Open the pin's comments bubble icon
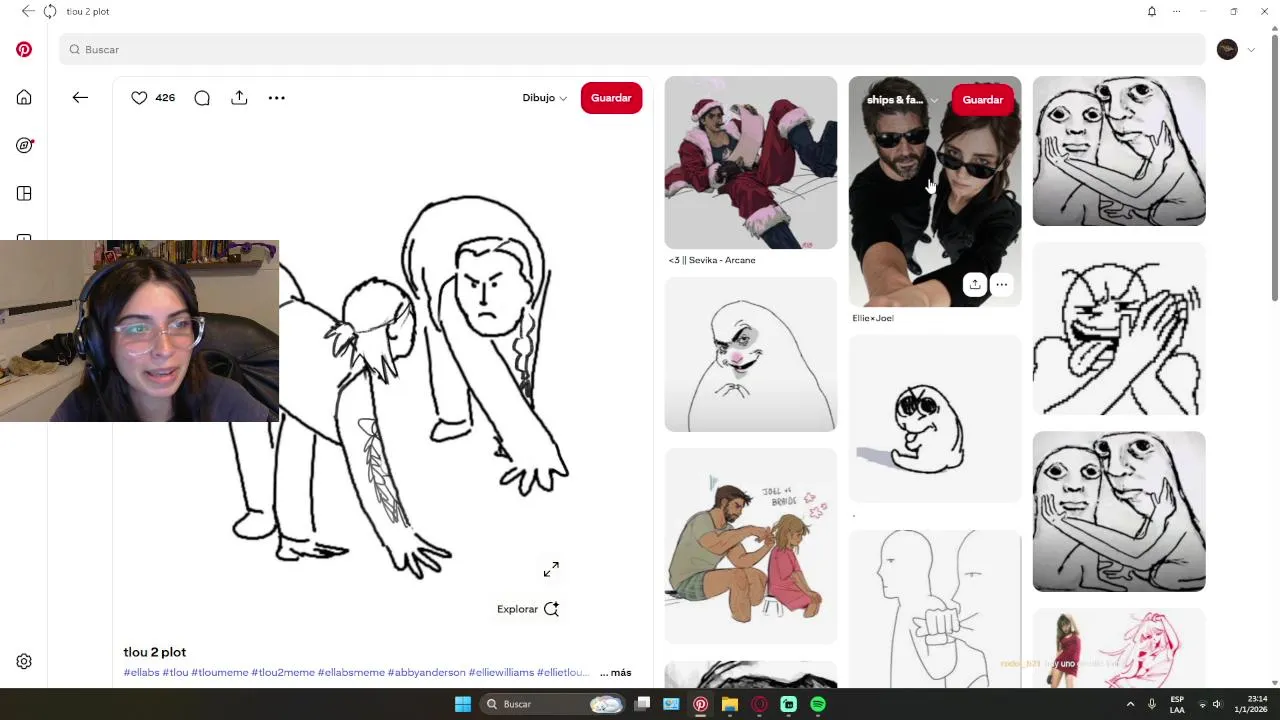The image size is (1280, 720). coord(202,97)
